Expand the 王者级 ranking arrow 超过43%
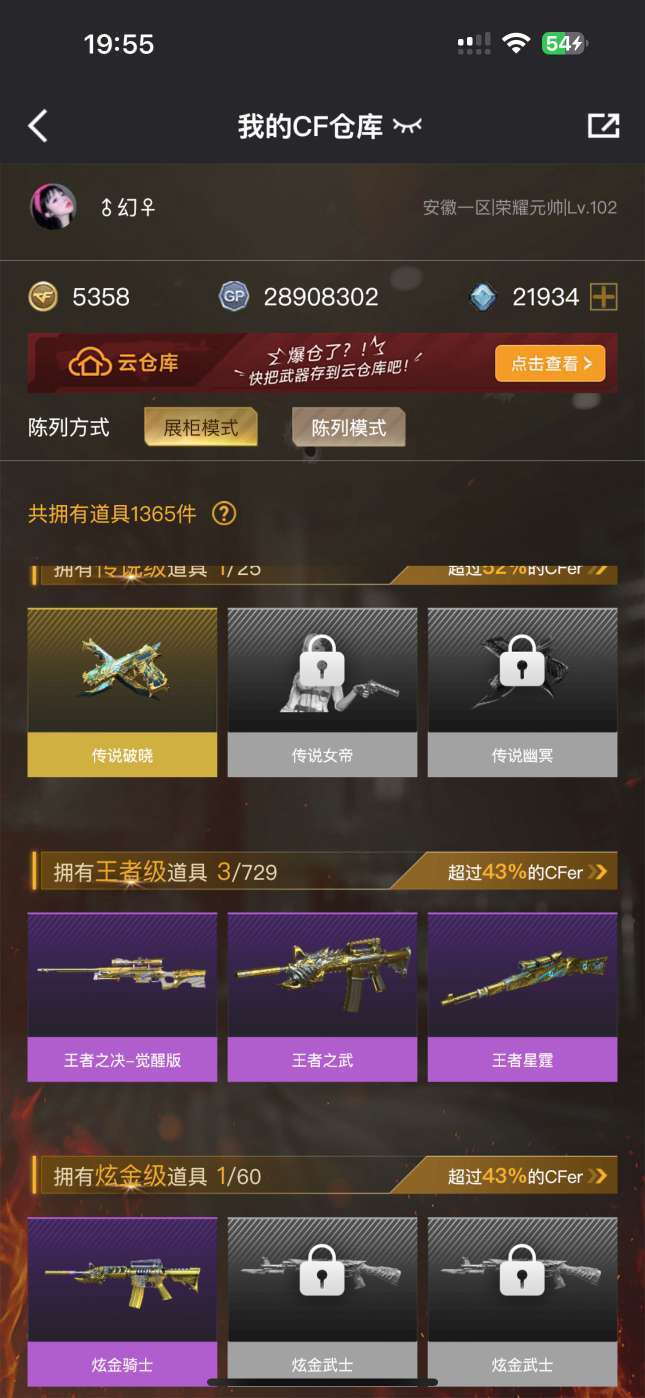Screen dimensions: 645x1398 pos(527,872)
